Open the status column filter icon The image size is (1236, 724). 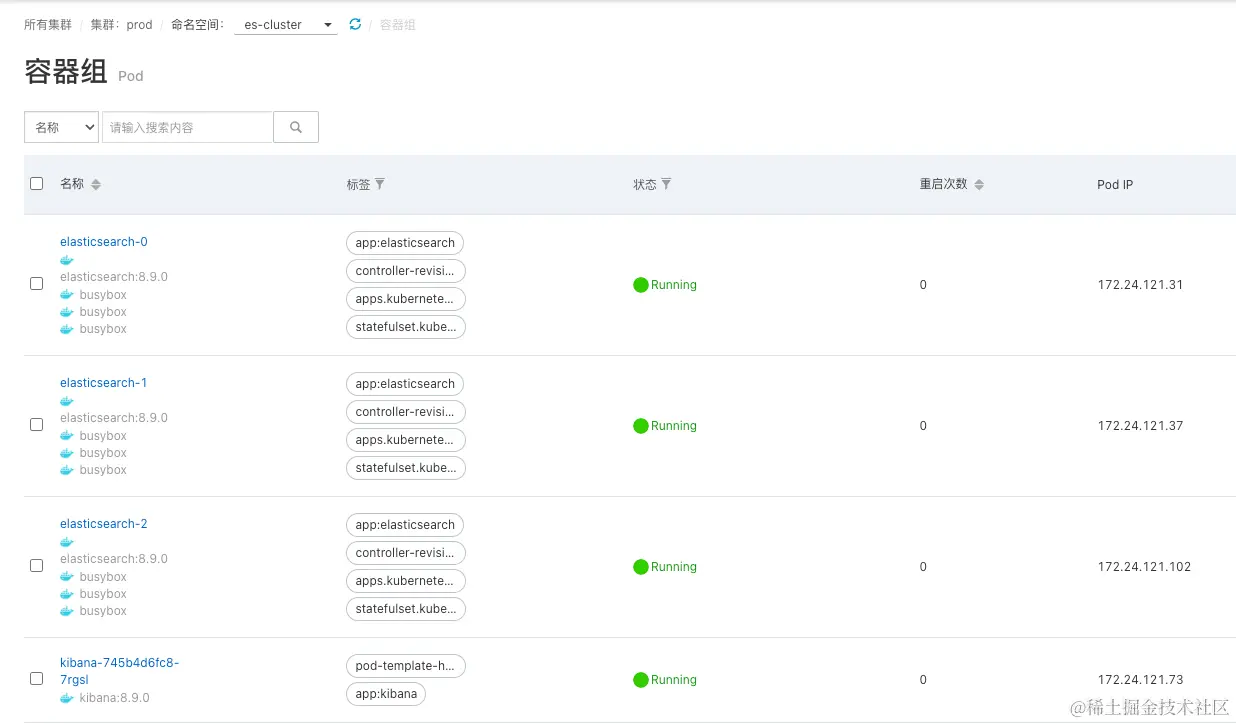[666, 184]
